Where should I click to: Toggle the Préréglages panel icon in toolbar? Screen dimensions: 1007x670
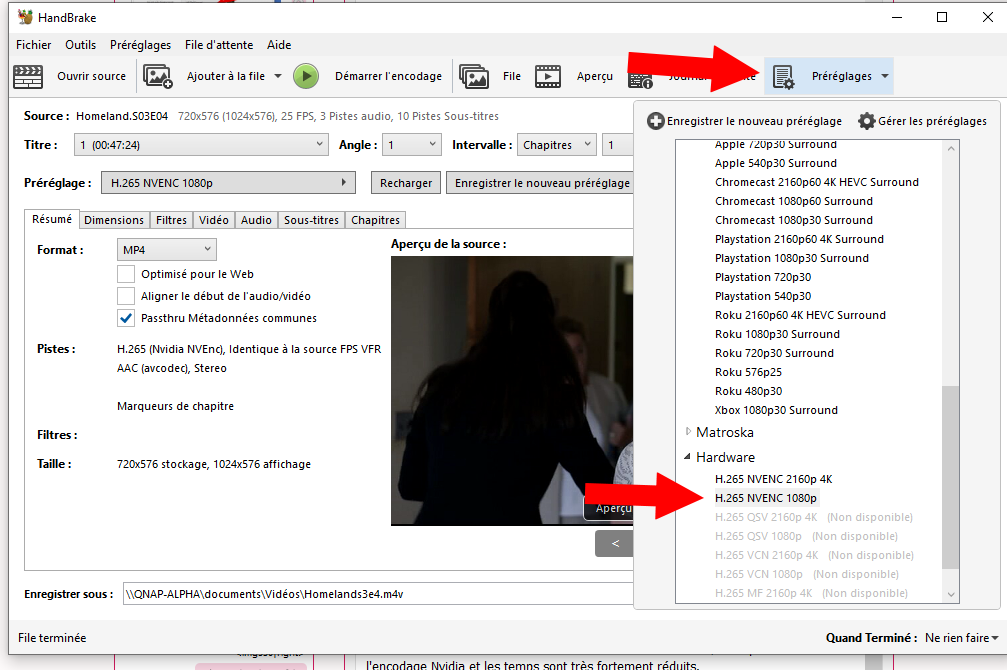783,77
